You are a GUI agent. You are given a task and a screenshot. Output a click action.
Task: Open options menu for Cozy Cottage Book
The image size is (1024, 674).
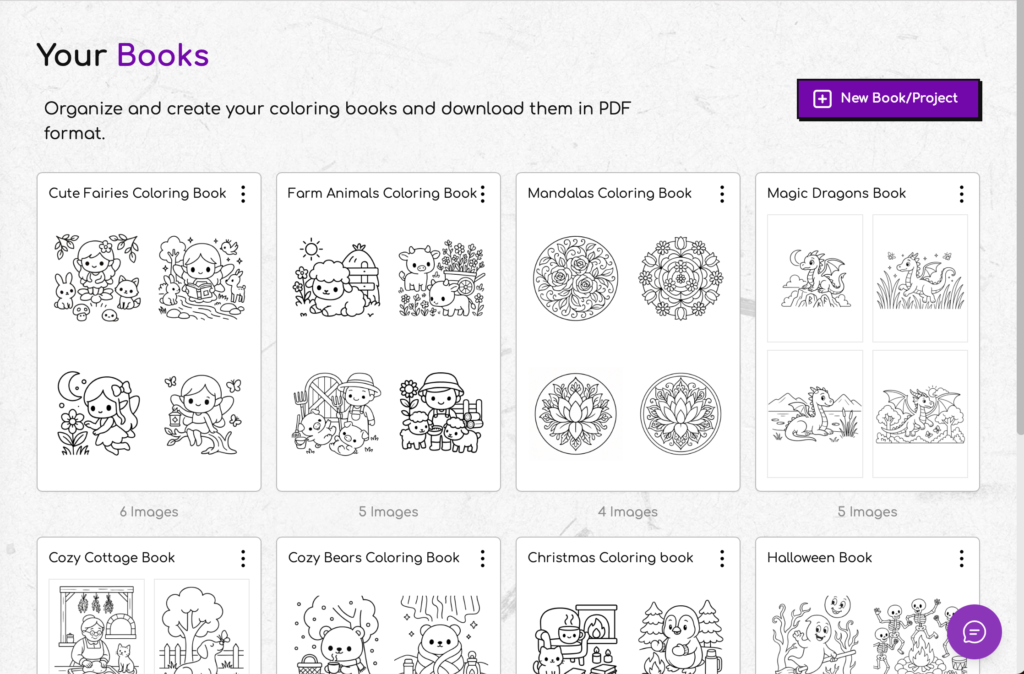[243, 558]
